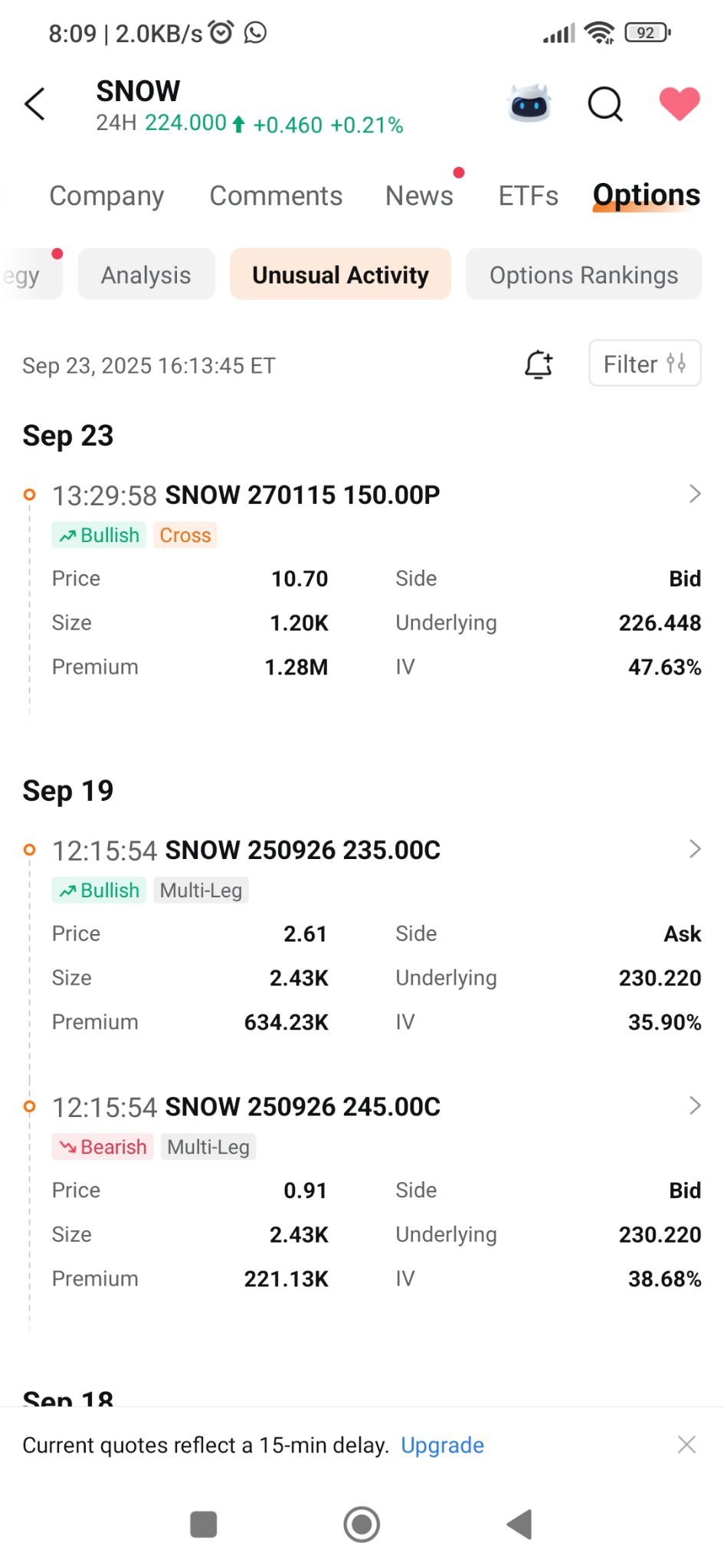Open the robot AI assistant icon

(529, 103)
